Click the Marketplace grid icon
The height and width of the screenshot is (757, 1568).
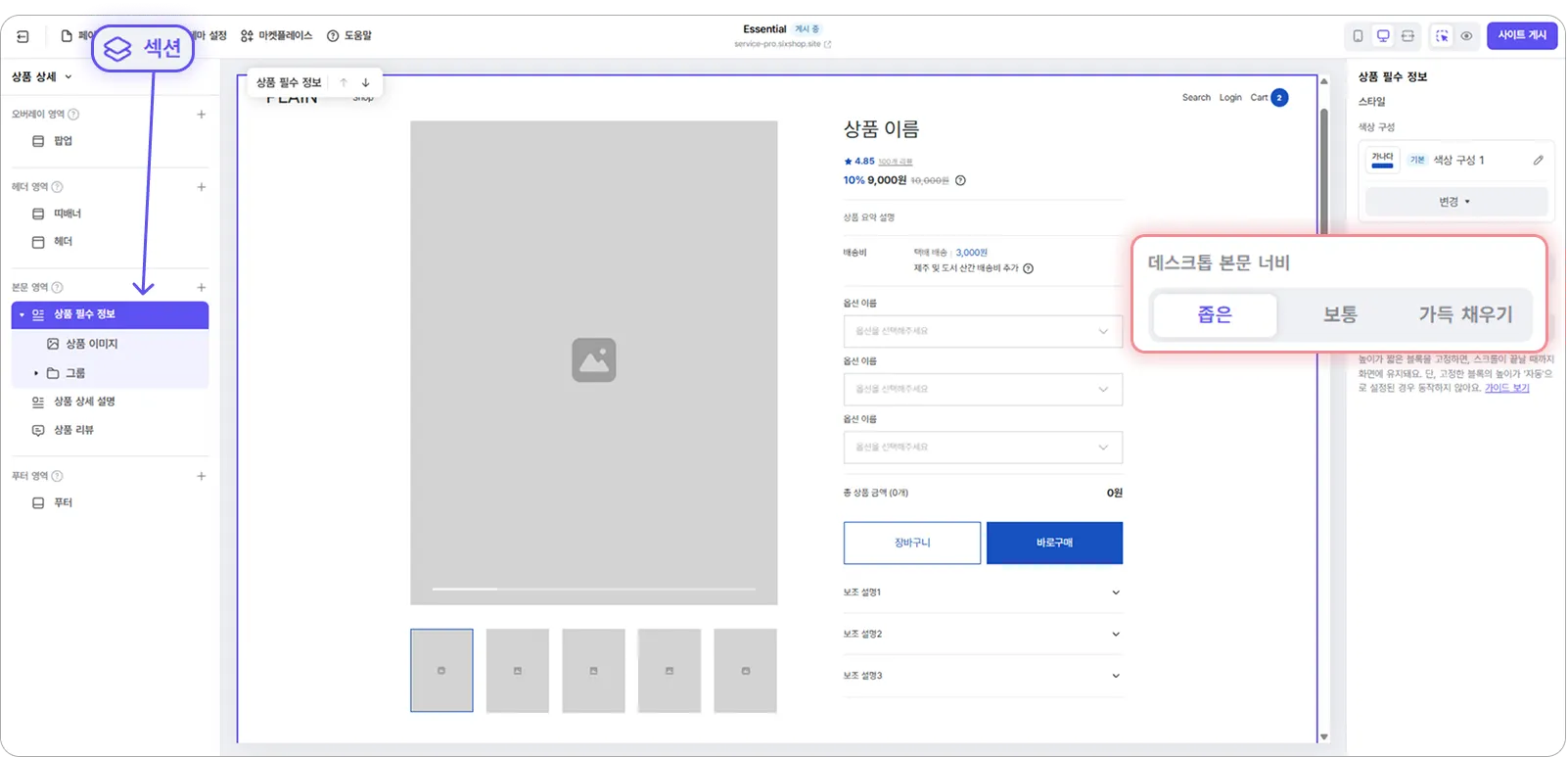coord(247,36)
